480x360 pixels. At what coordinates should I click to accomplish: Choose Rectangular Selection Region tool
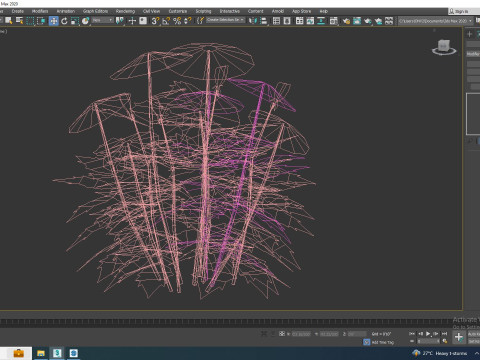[x=30, y=21]
